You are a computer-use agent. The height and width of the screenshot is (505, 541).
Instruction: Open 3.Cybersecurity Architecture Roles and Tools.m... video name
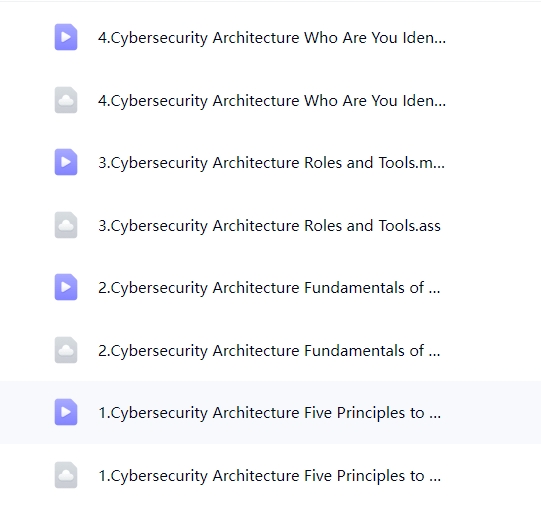(272, 163)
